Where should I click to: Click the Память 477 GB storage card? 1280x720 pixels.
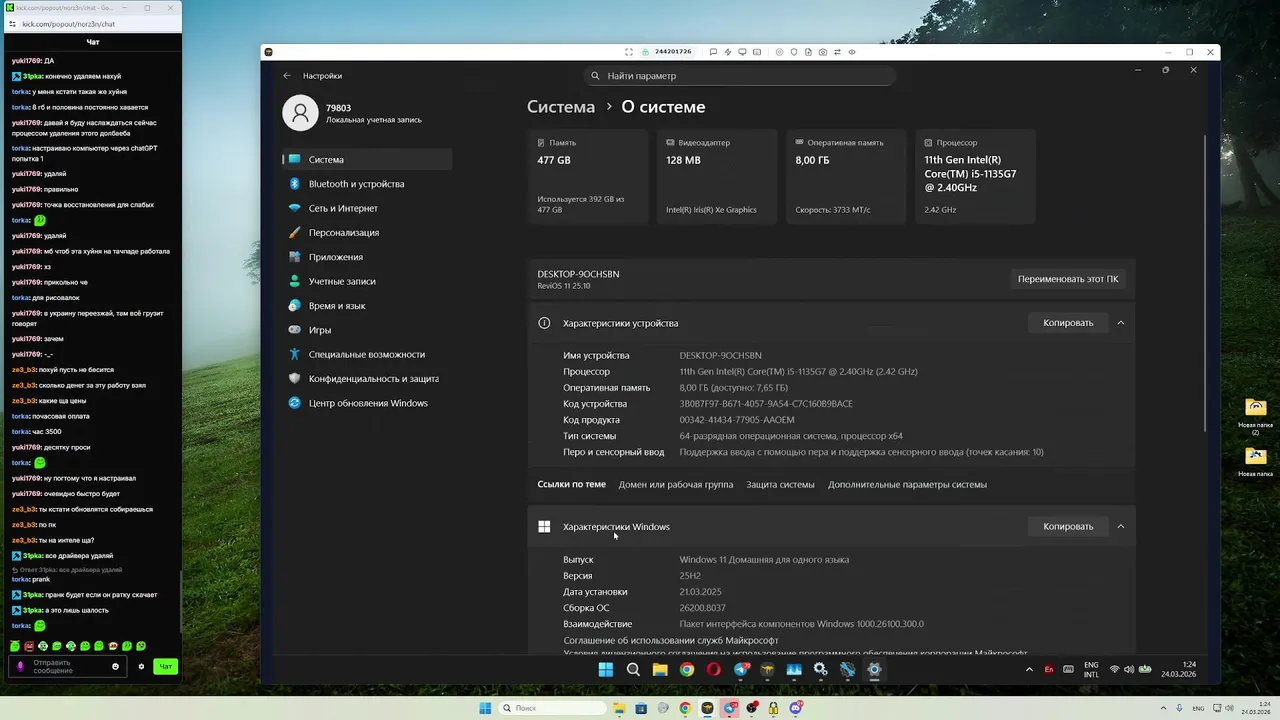pos(588,177)
